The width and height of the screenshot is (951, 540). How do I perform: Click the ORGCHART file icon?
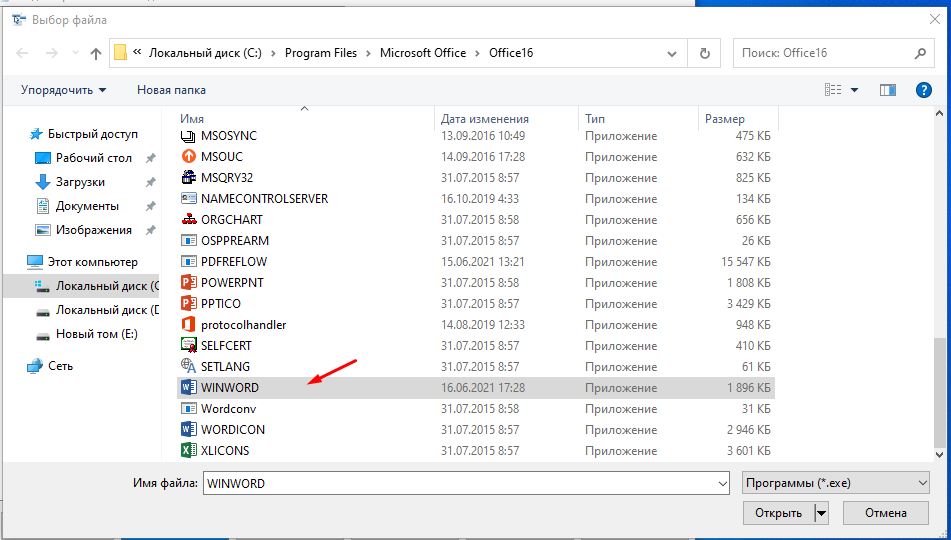coord(188,220)
